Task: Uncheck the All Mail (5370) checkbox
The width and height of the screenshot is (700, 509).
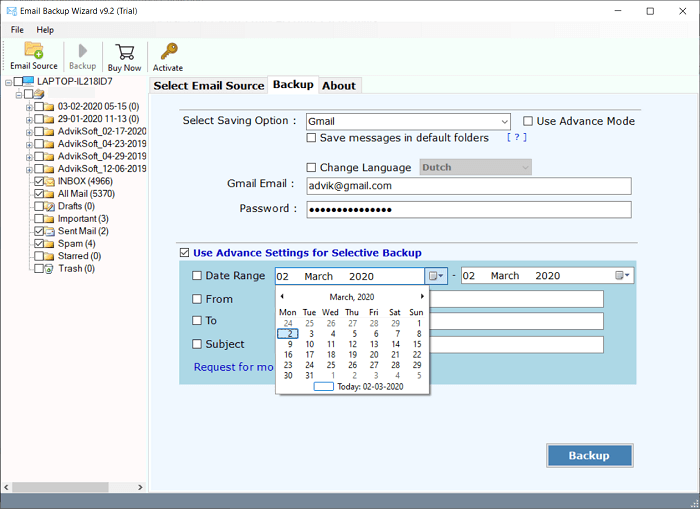Action: [x=39, y=194]
